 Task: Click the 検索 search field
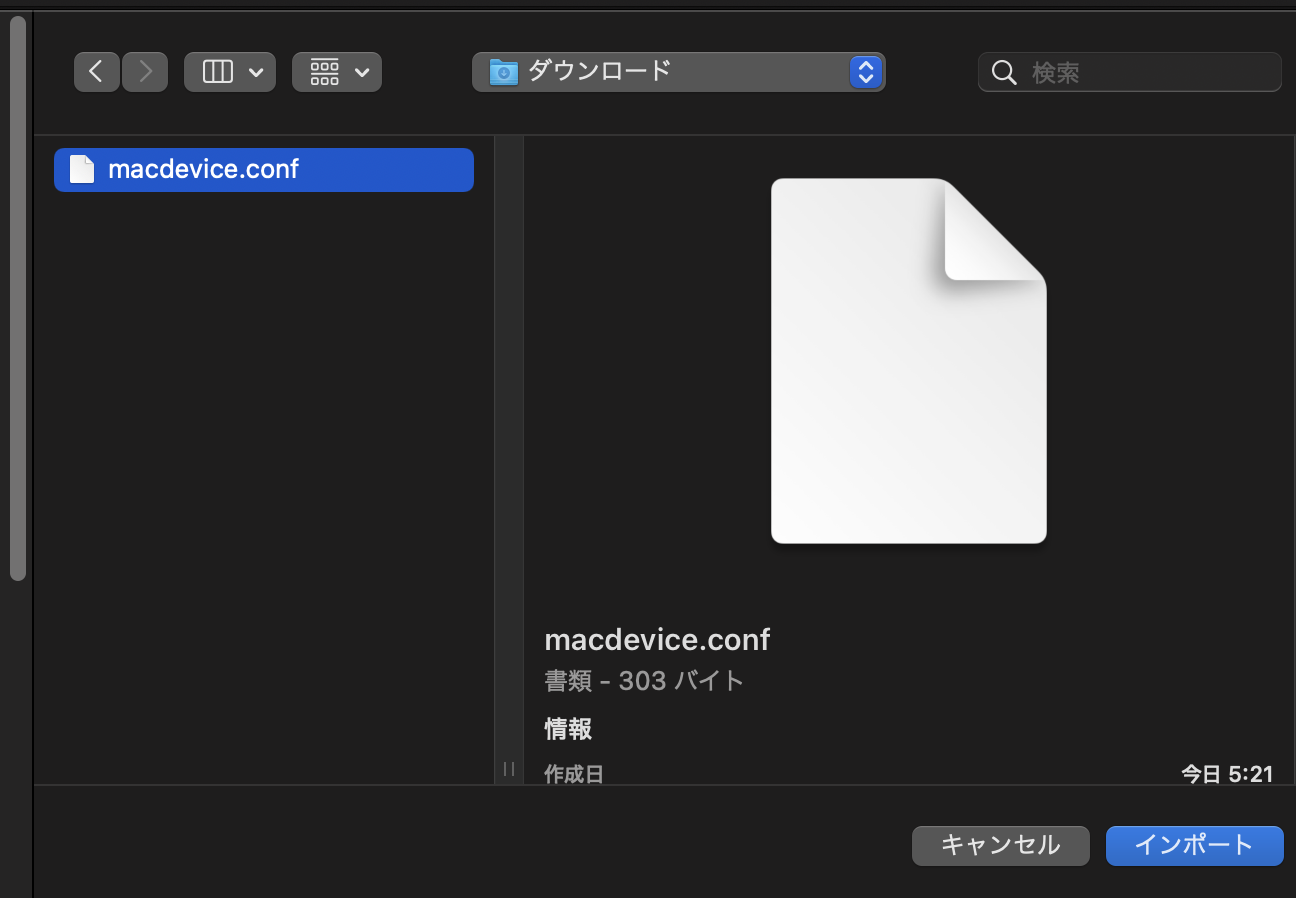coord(1129,72)
